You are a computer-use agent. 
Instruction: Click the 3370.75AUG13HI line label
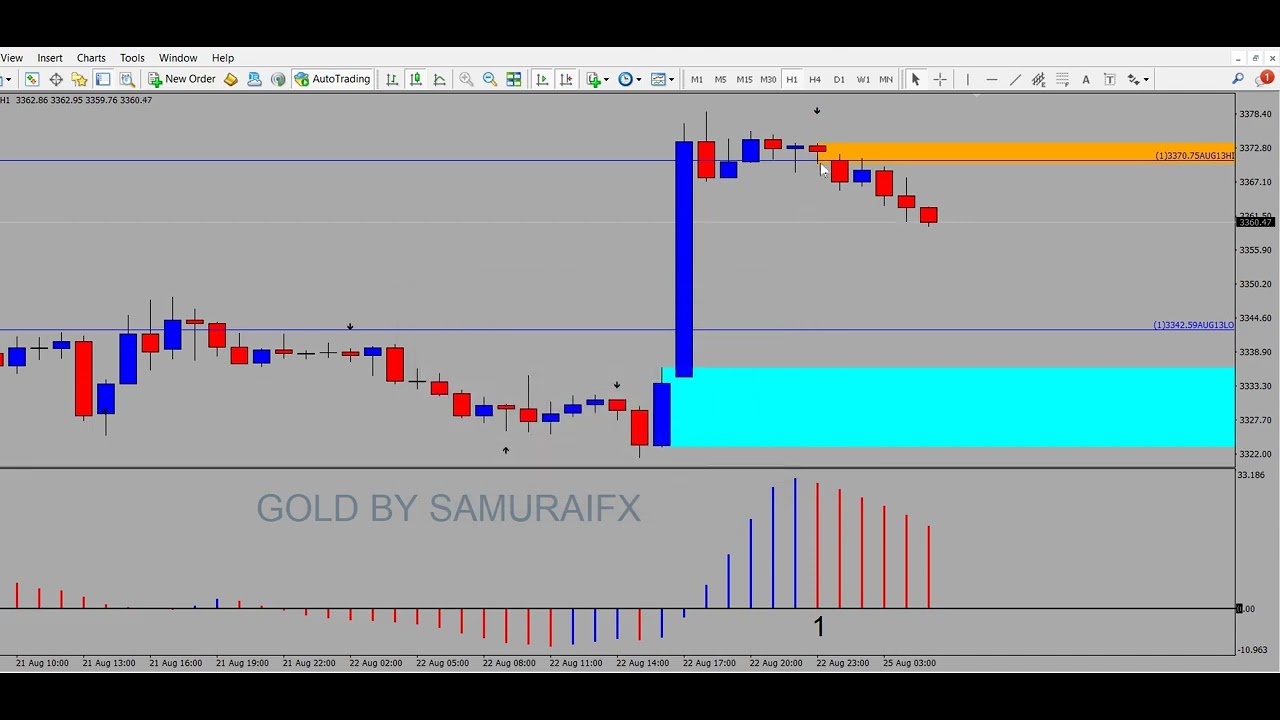pos(1194,156)
